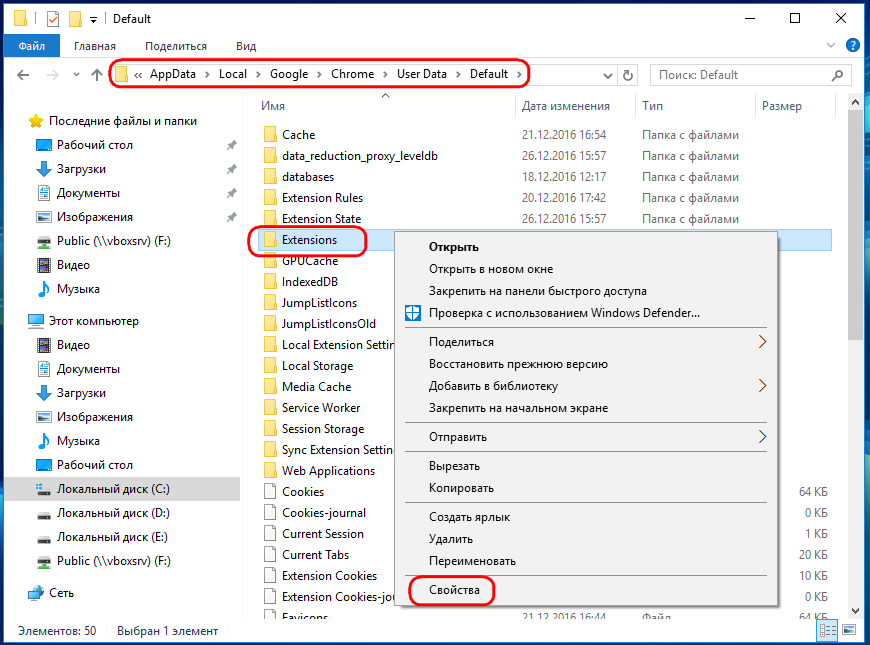Open the Файл tab
This screenshot has height=645, width=870.
click(32, 46)
